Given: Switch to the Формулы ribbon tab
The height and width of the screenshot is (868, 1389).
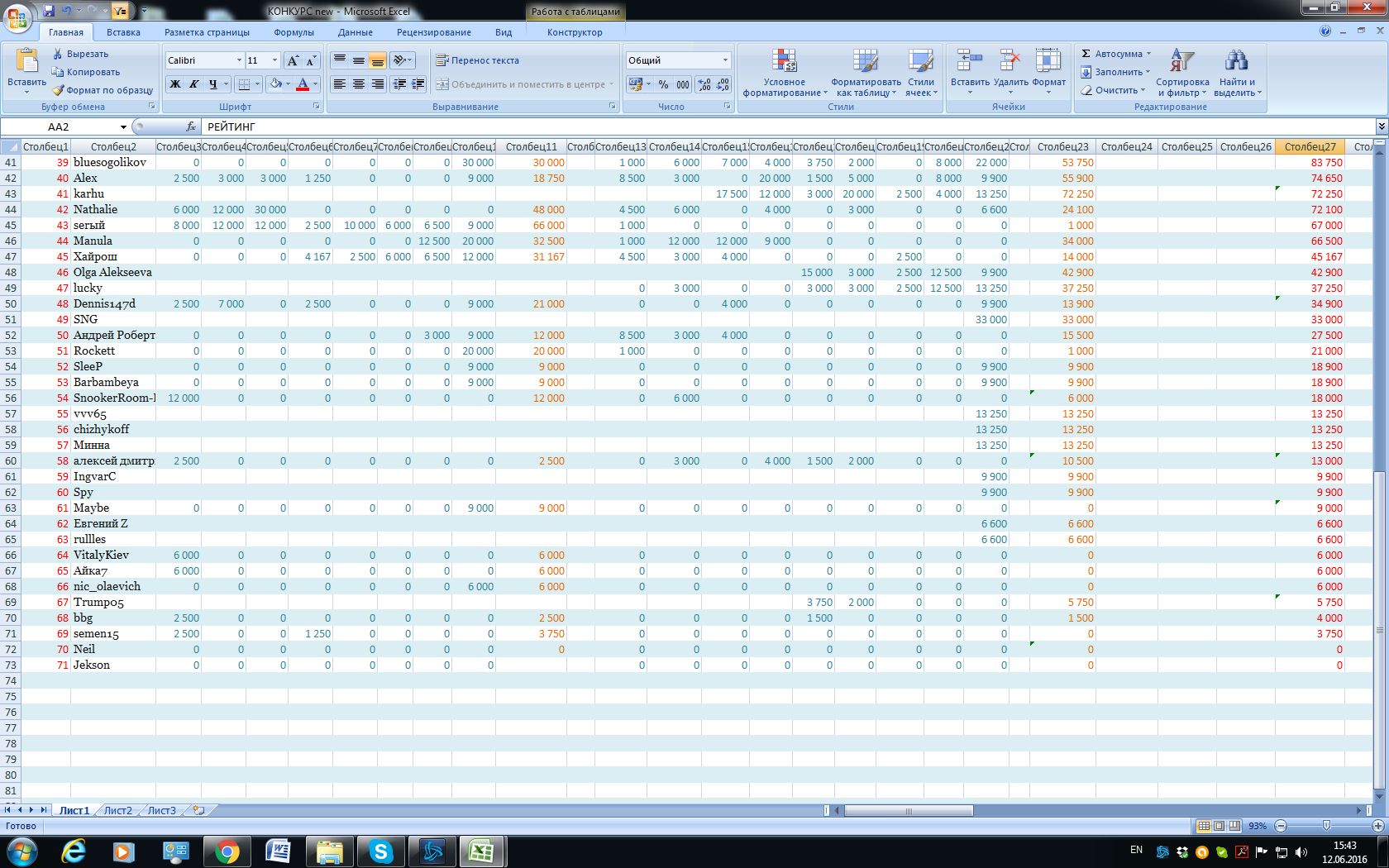Looking at the screenshot, I should click(x=294, y=32).
